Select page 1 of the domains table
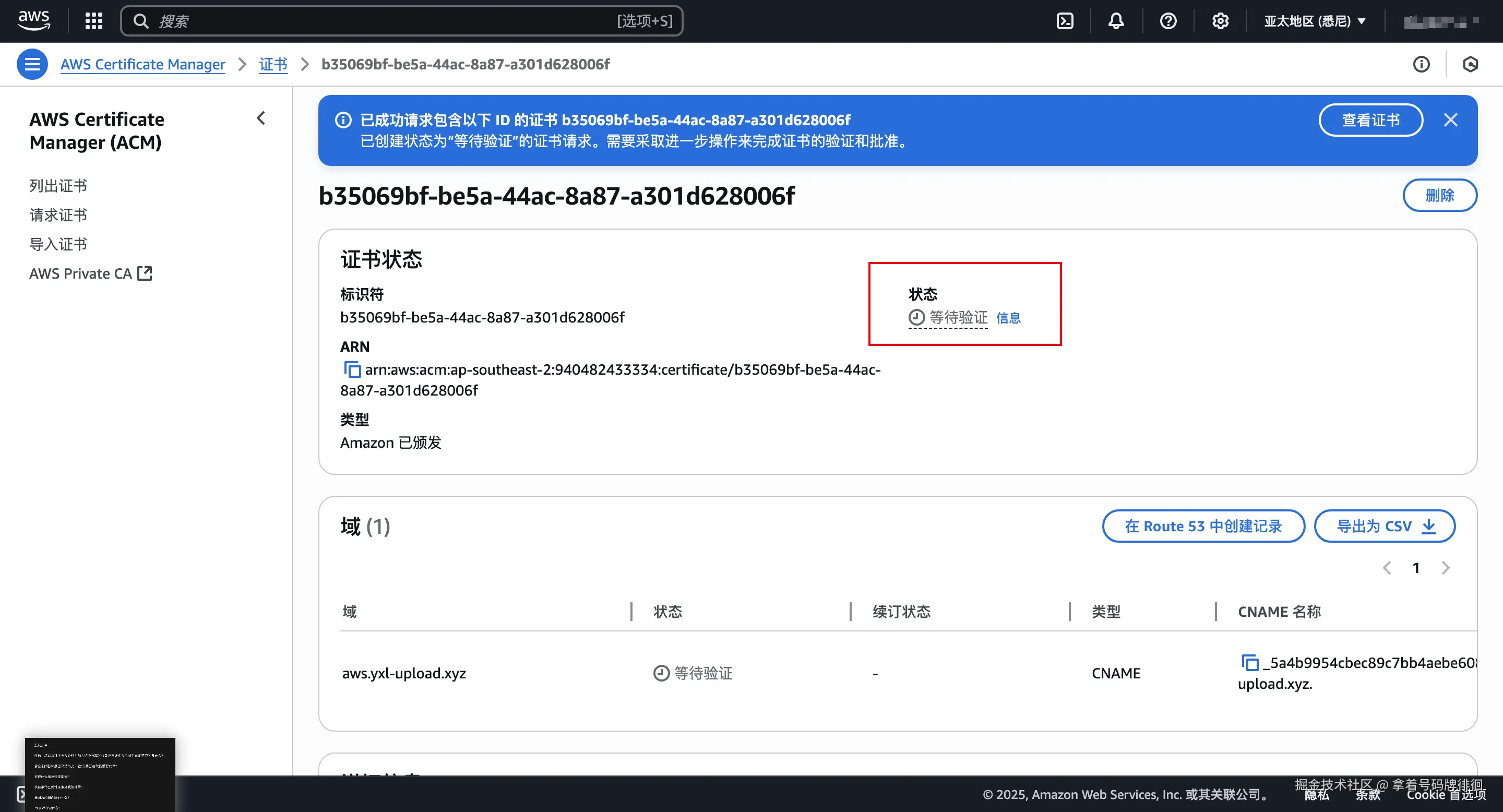 point(1416,568)
